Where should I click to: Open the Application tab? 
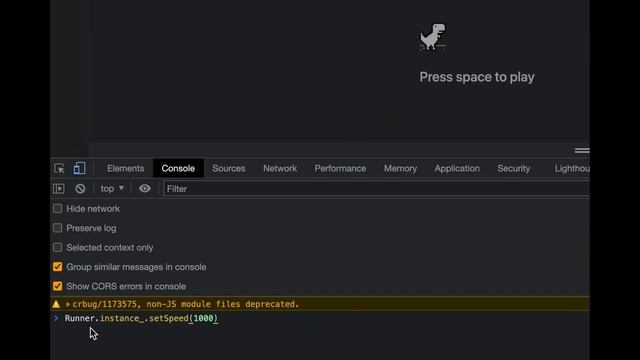pyautogui.click(x=457, y=168)
